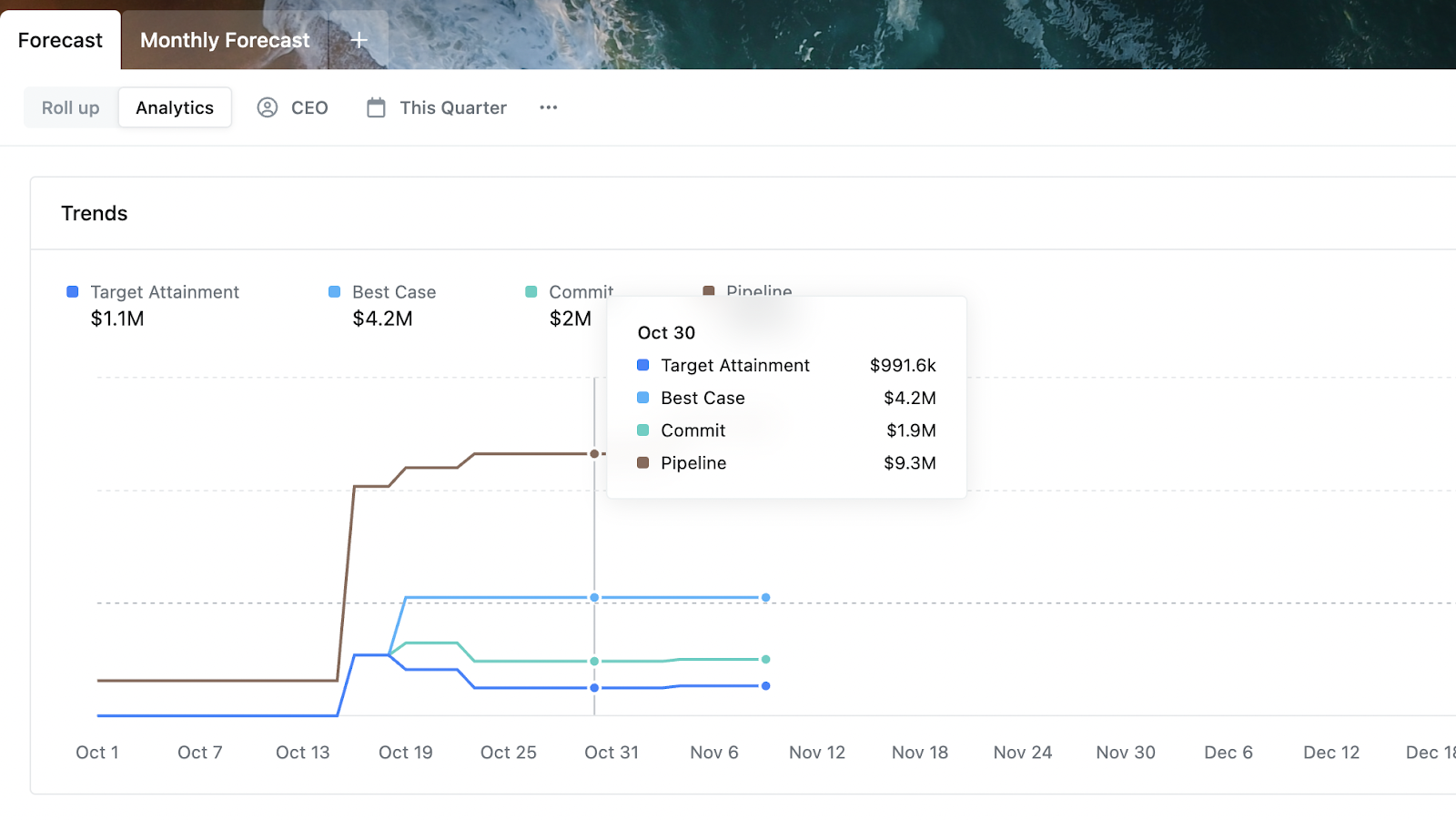Click the Best Case dot on Oct 30
This screenshot has width=1456, height=820.
pos(593,597)
